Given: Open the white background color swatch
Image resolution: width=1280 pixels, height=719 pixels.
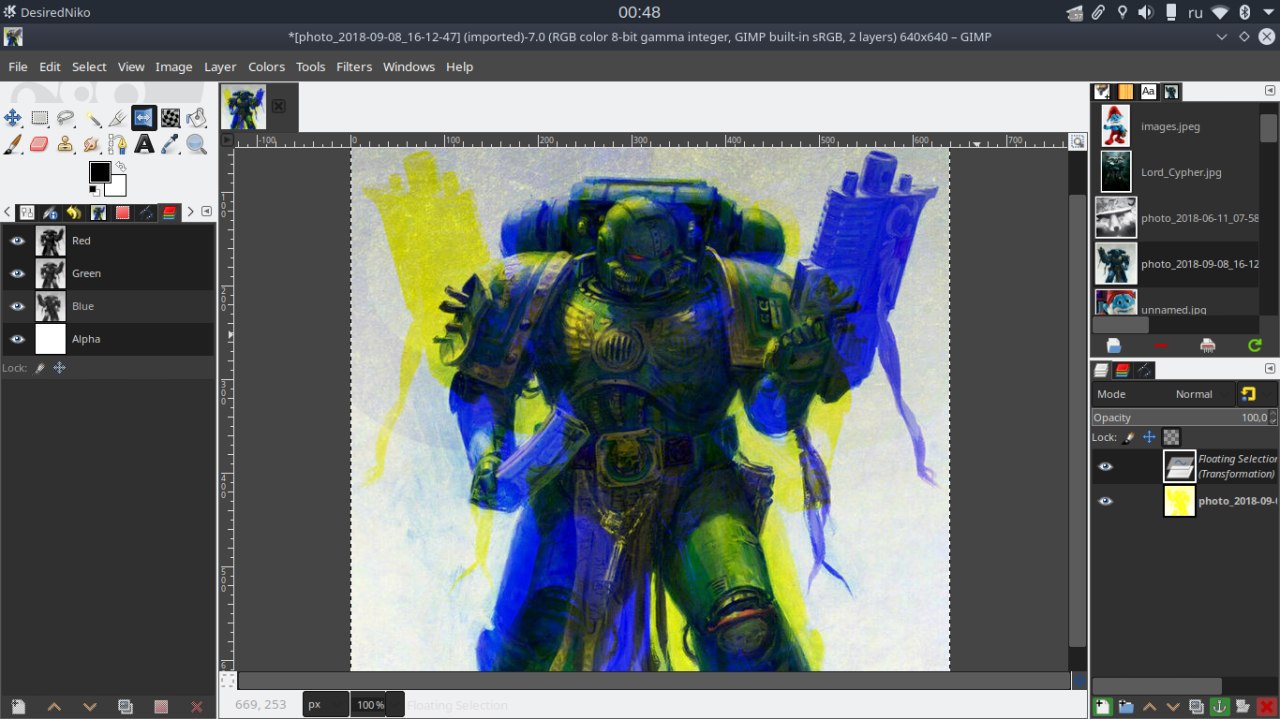Looking at the screenshot, I should (x=119, y=189).
